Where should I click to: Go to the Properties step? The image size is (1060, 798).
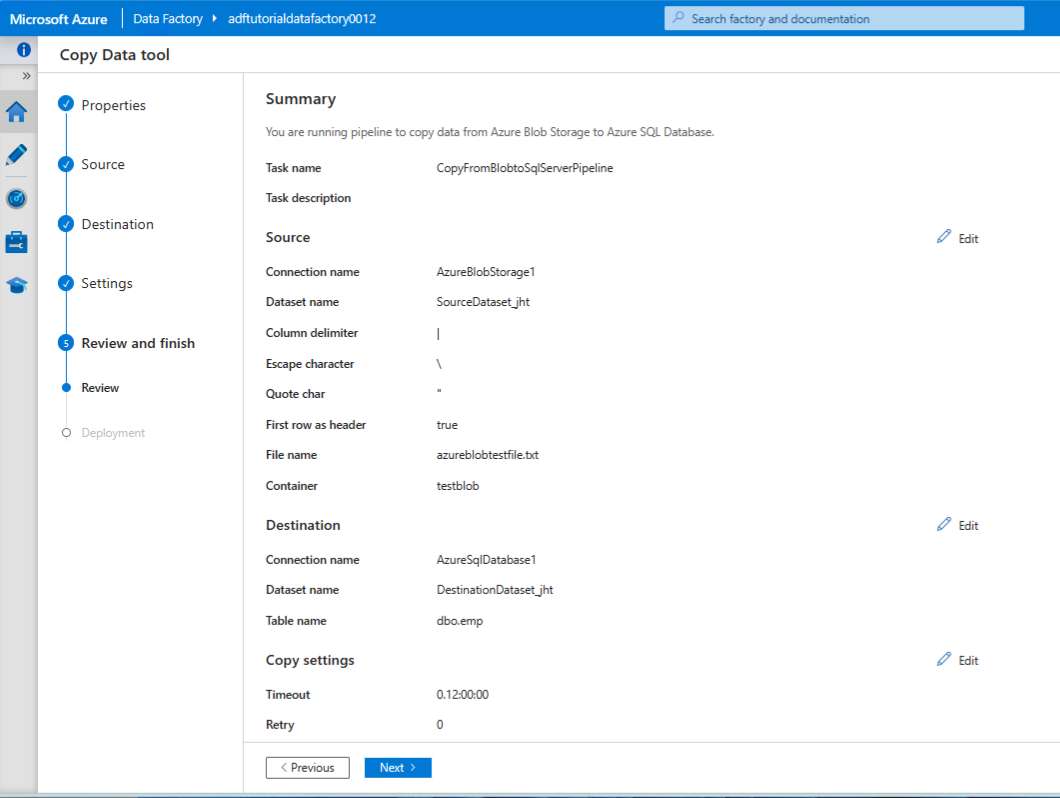click(114, 105)
